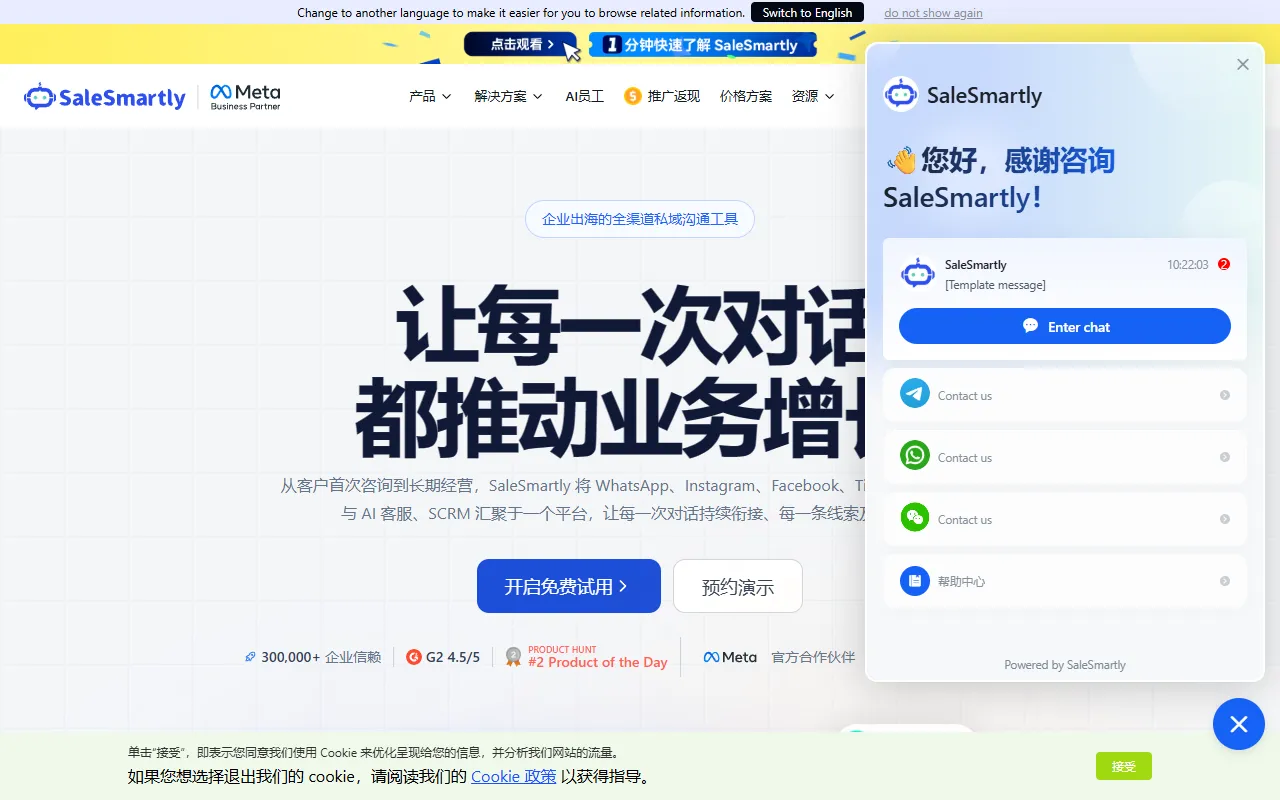Click the red unread badge showing 2
Image resolution: width=1280 pixels, height=800 pixels.
tap(1224, 264)
